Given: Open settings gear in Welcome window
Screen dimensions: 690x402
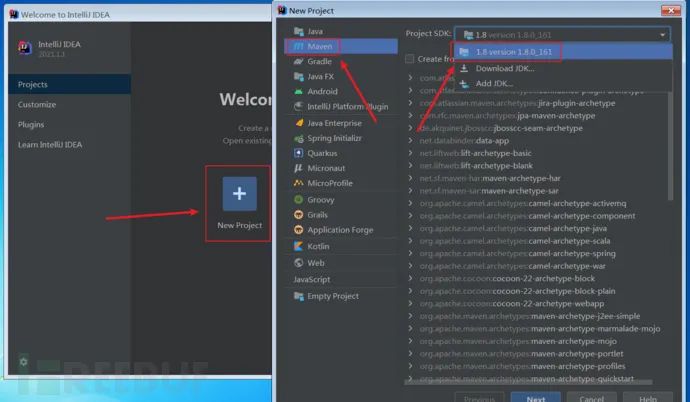Looking at the screenshot, I should pos(23,362).
